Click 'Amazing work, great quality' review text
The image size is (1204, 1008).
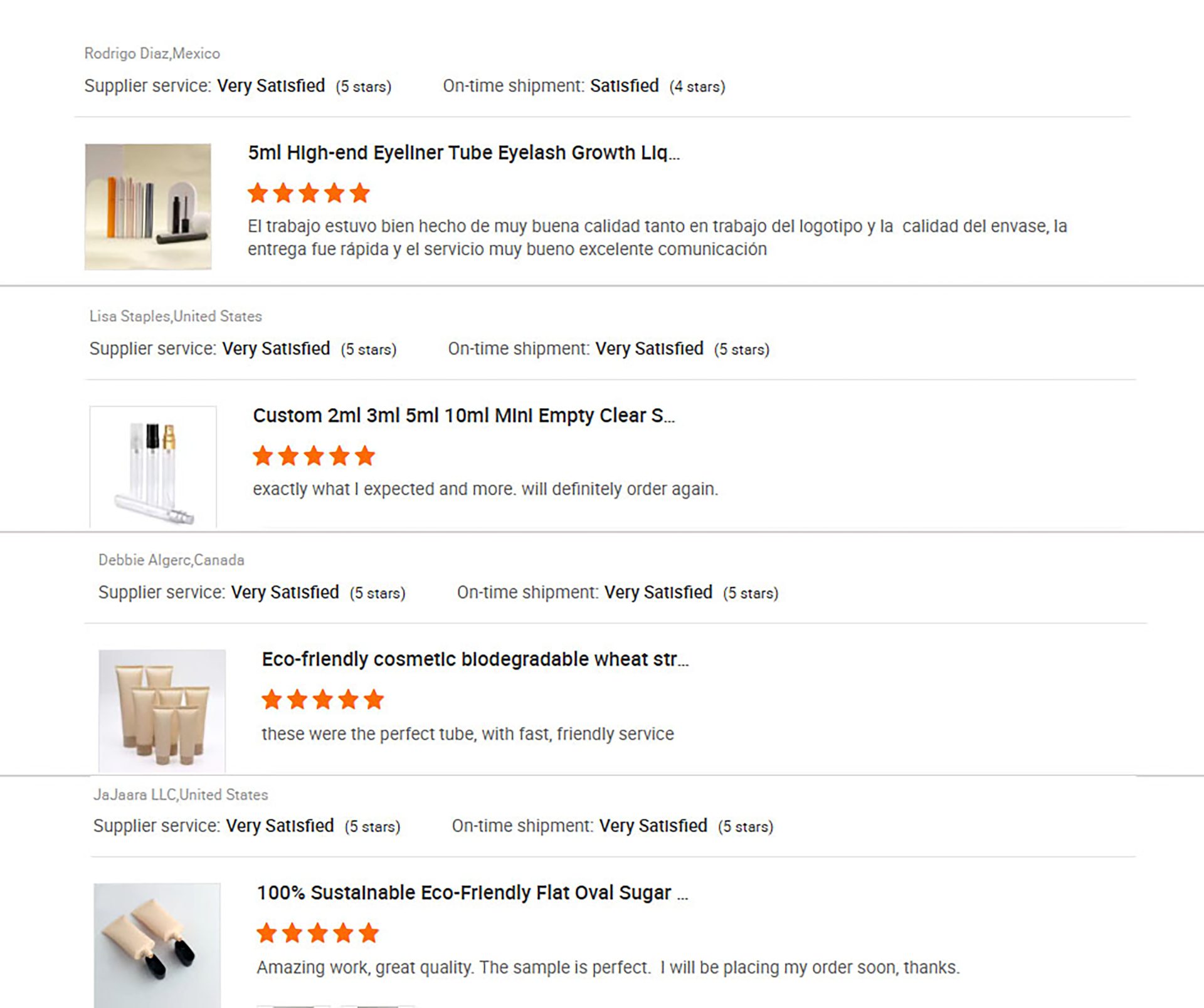(608, 967)
